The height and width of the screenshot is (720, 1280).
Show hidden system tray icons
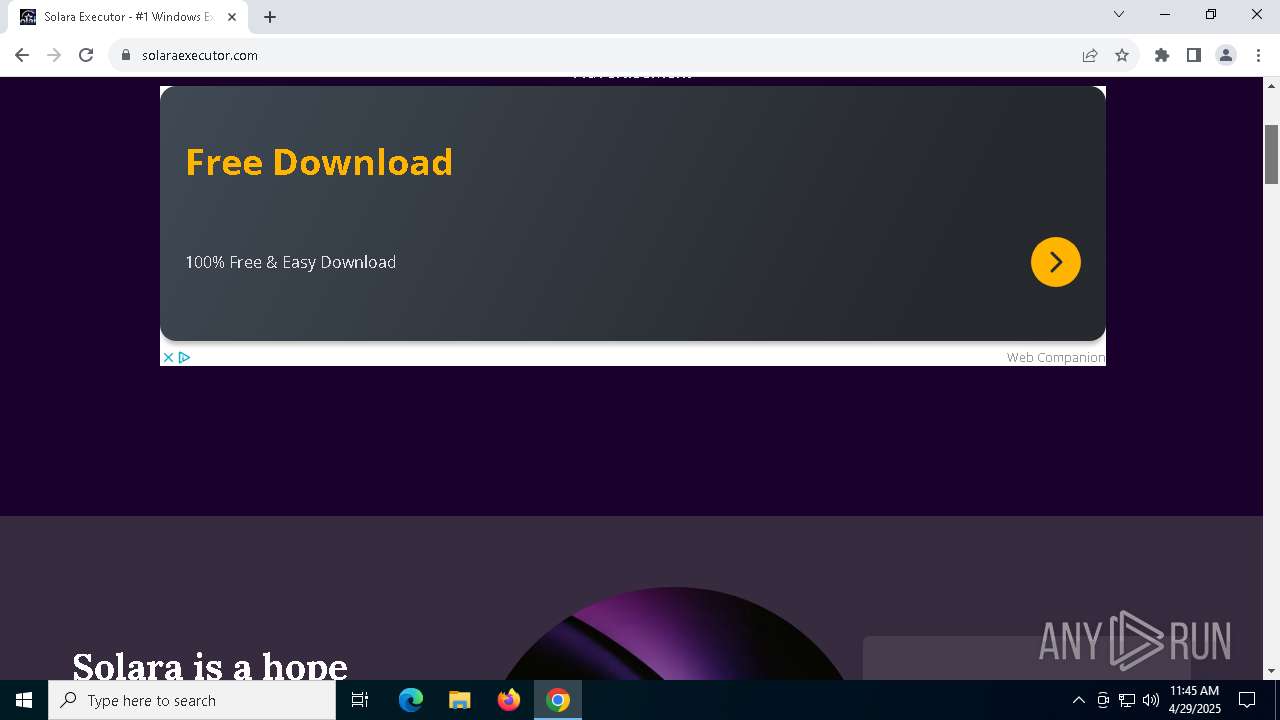coord(1078,700)
